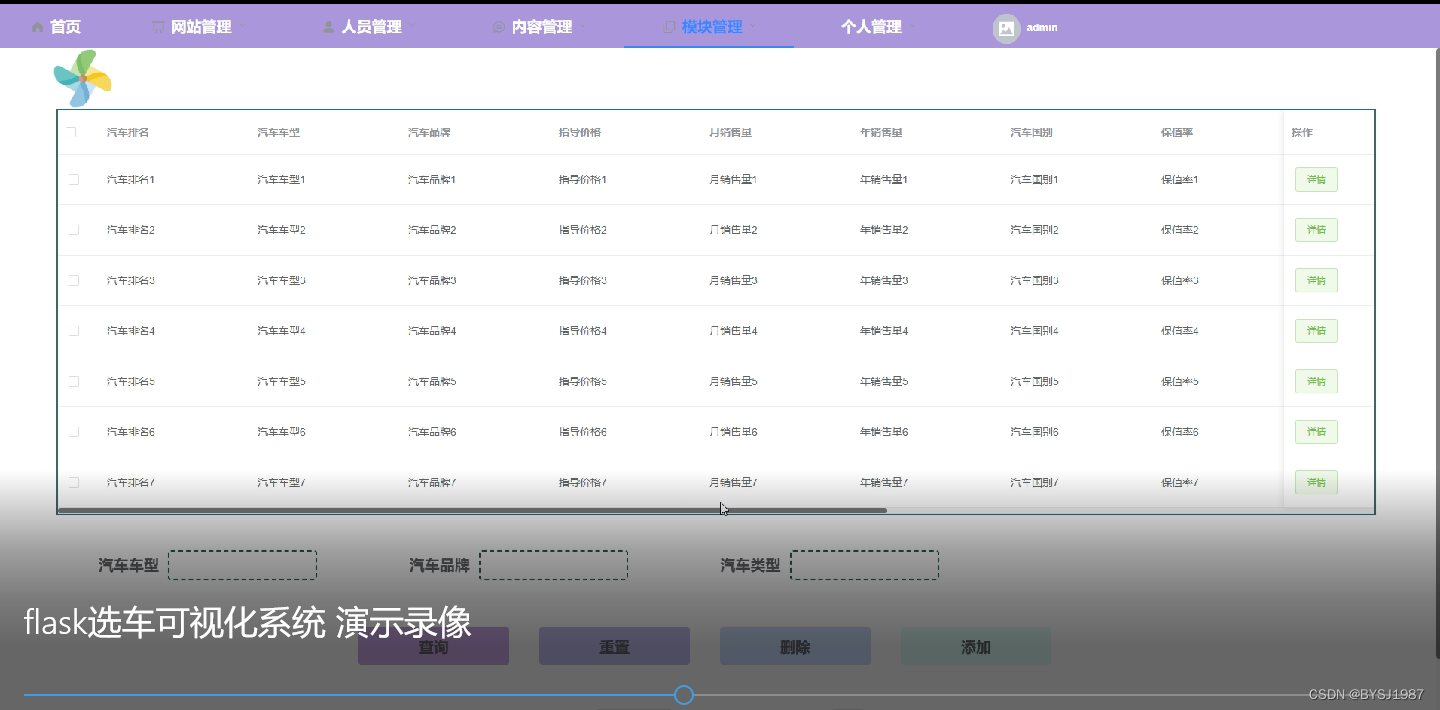Click the 年销售量 column header
The width and height of the screenshot is (1440, 710).
point(881,132)
